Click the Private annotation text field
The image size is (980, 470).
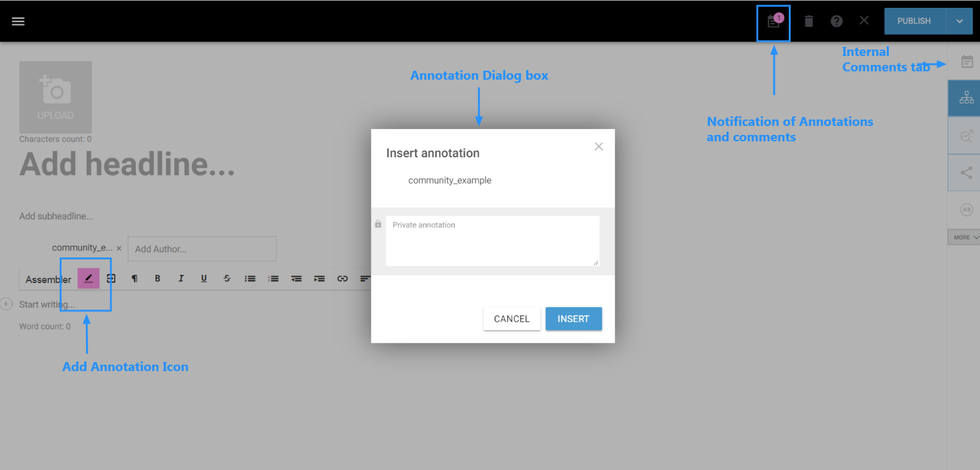coord(492,241)
